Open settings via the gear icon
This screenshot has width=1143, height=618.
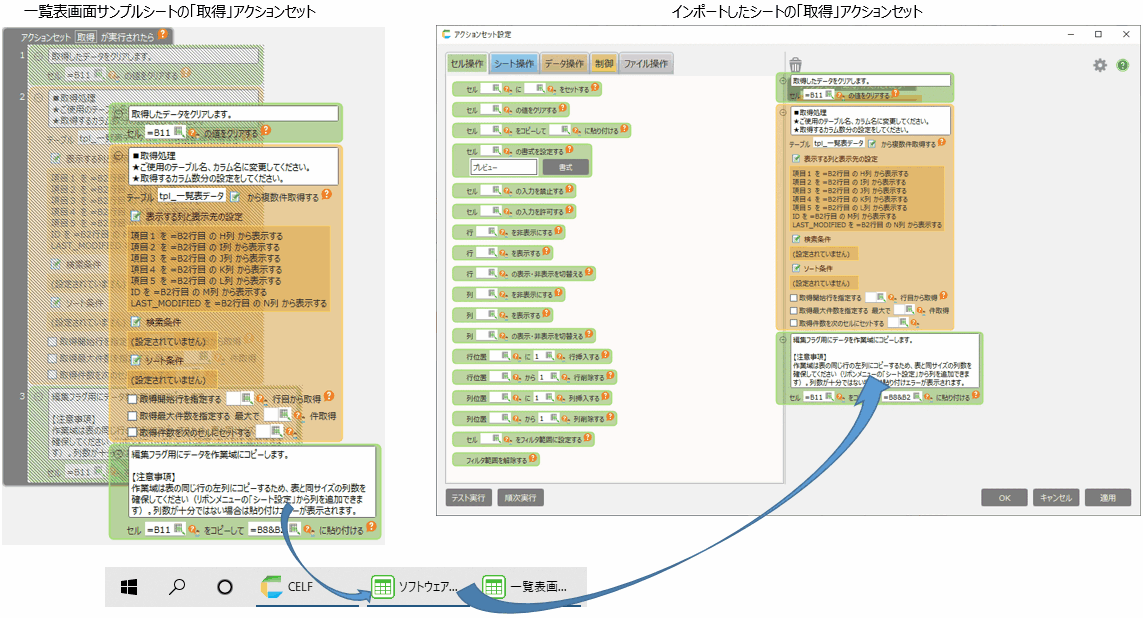pyautogui.click(x=1099, y=64)
